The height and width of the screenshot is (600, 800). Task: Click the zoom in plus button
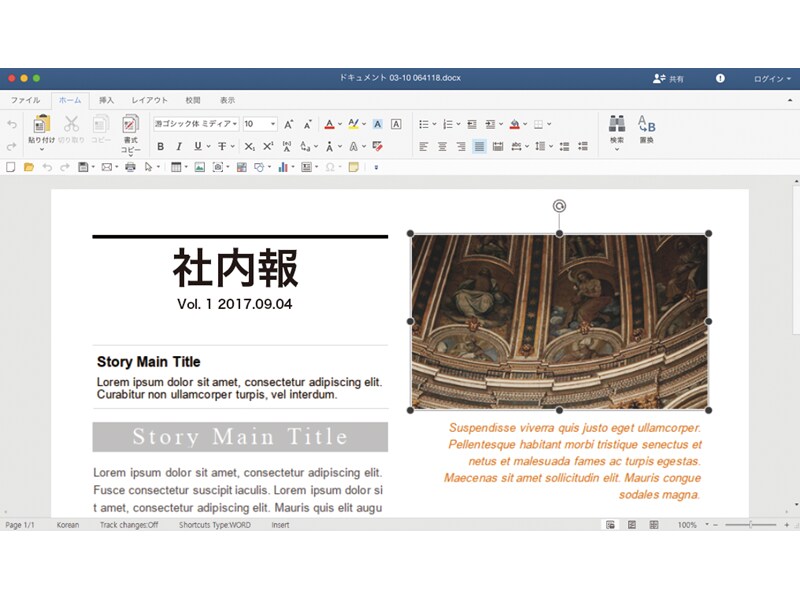[787, 525]
